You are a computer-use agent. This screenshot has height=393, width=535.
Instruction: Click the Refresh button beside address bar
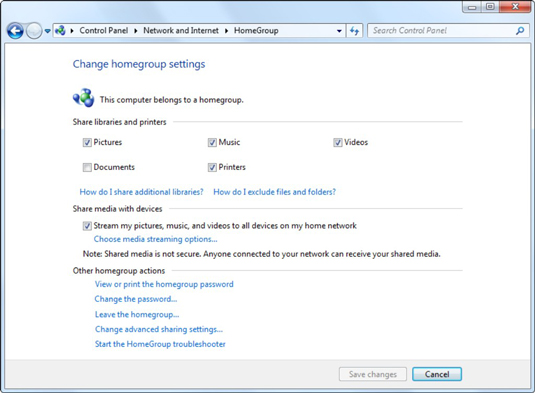click(x=355, y=31)
